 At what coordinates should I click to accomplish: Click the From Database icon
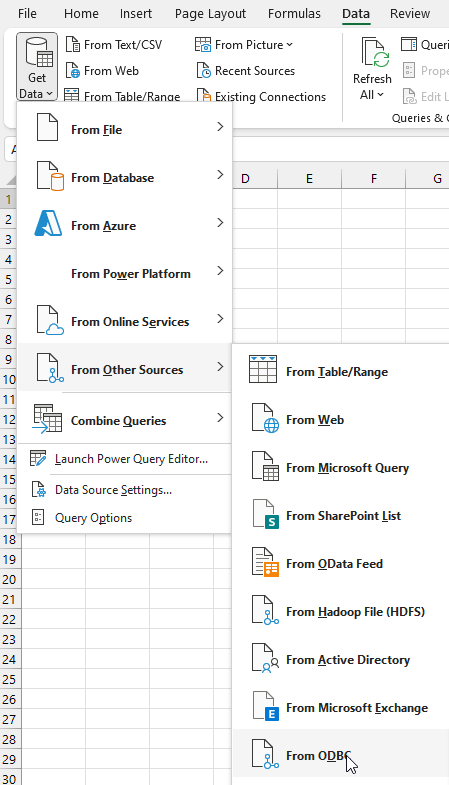pyautogui.click(x=50, y=176)
